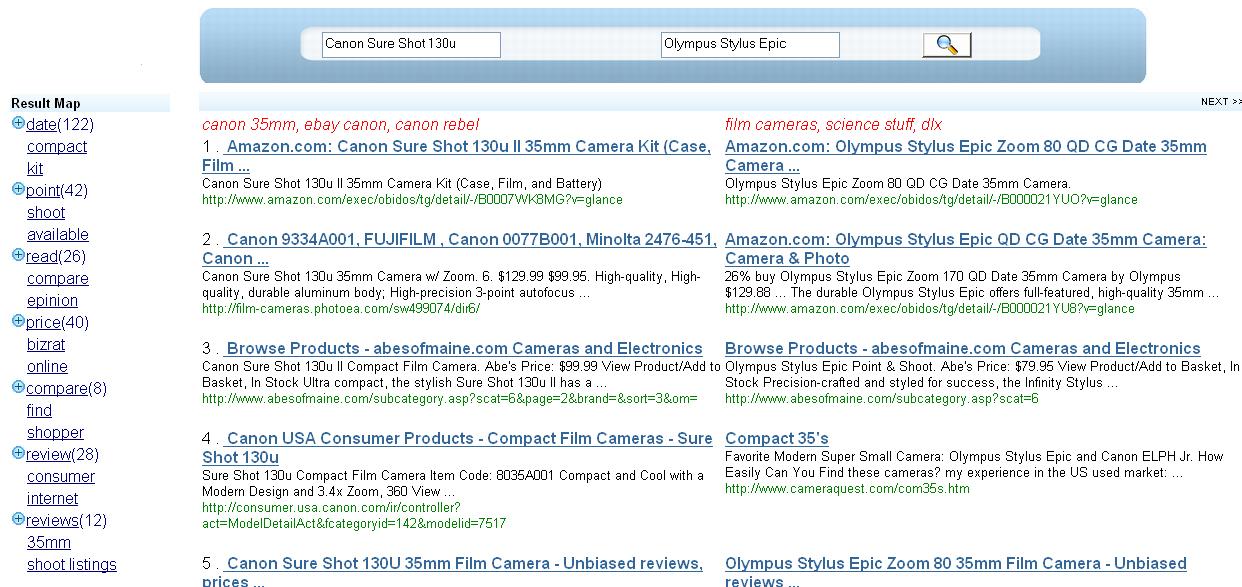Screen dimensions: 1242x587
Task: Click the magnifying glass search button
Action: point(946,45)
